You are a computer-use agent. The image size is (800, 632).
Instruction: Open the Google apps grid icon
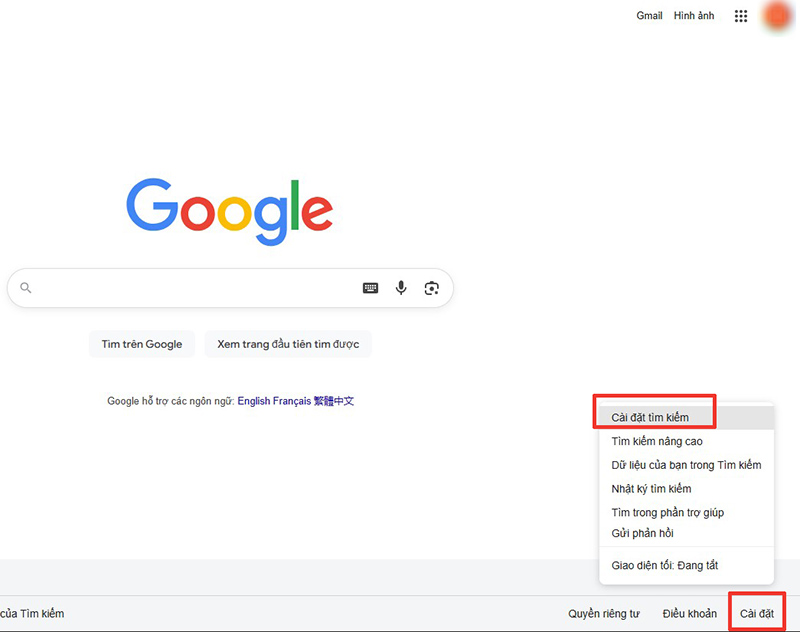click(741, 16)
